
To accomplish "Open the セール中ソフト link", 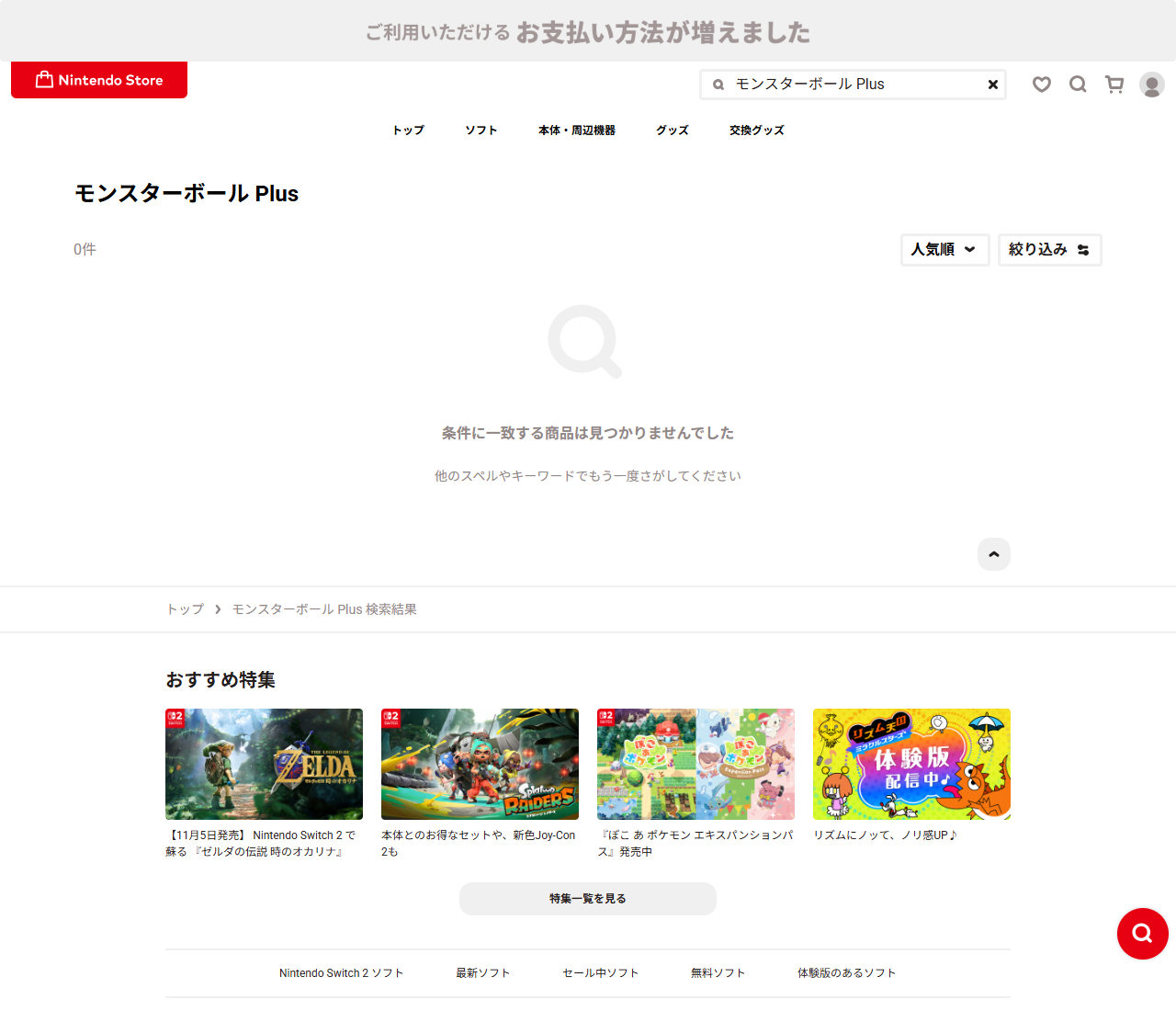I will pyautogui.click(x=601, y=973).
